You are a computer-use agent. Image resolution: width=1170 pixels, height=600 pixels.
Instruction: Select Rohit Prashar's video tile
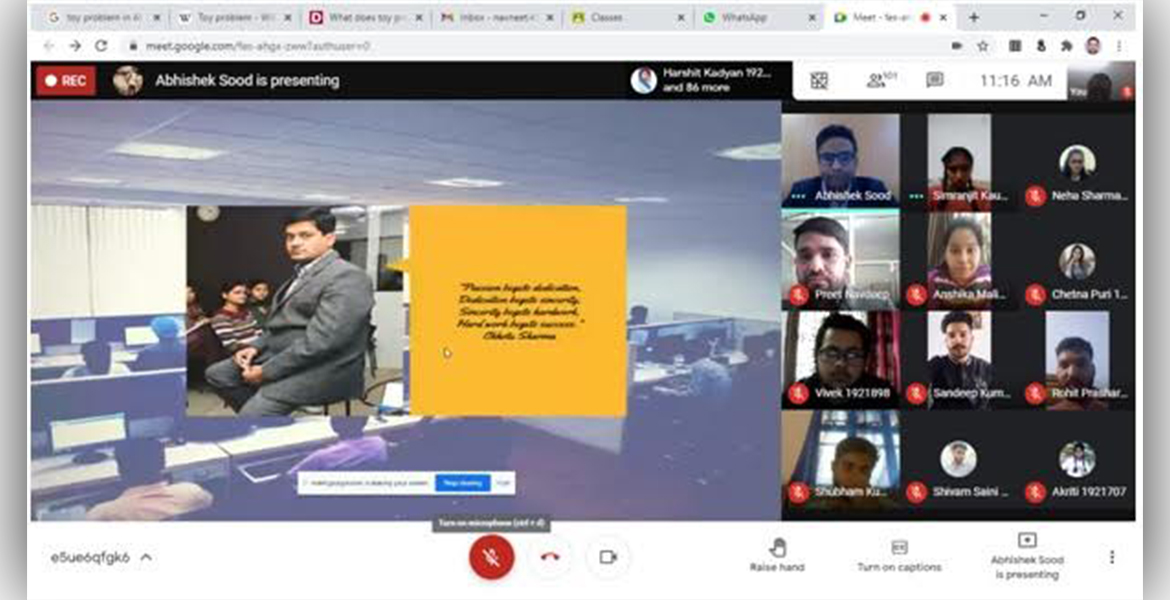point(1077,360)
